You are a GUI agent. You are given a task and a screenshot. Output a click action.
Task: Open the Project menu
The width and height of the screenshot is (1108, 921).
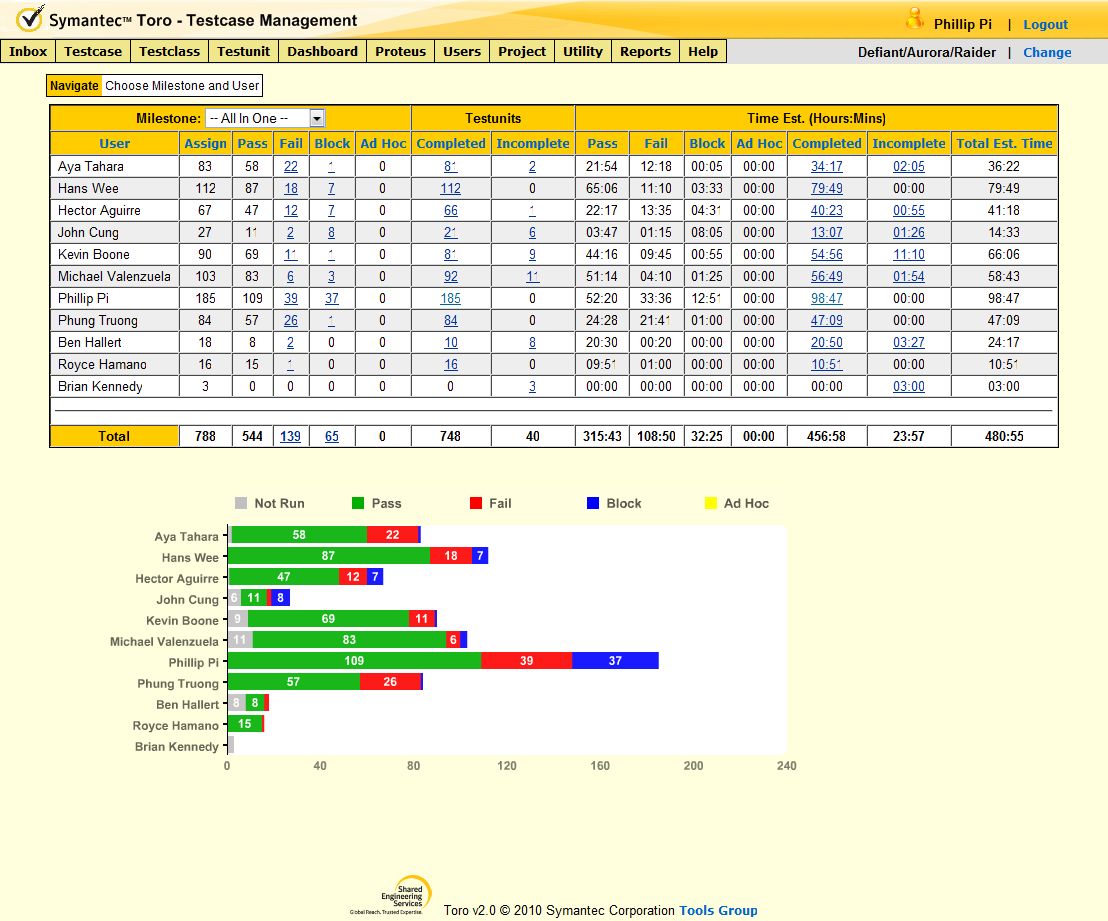pos(521,52)
